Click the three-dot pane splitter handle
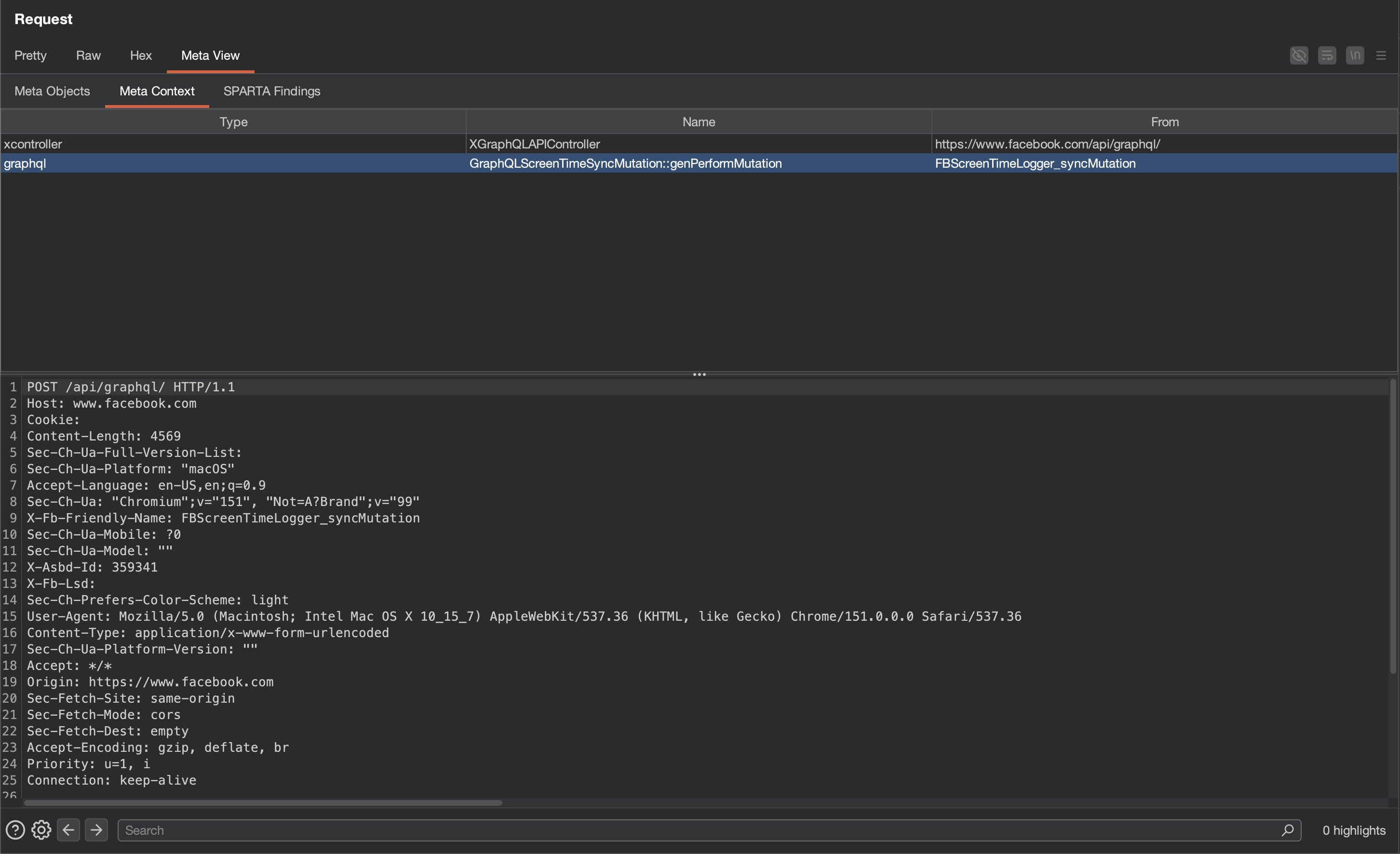Image resolution: width=1400 pixels, height=854 pixels. [x=700, y=374]
